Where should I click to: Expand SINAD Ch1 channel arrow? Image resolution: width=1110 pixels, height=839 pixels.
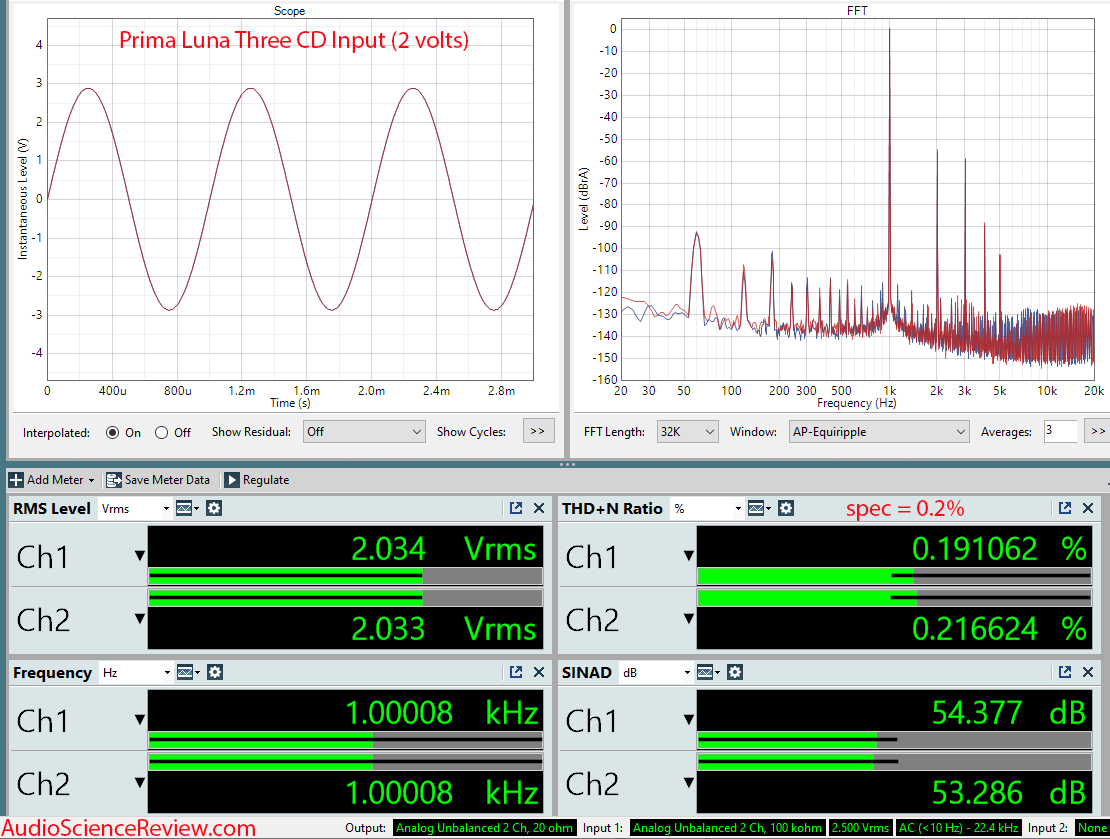(x=689, y=720)
